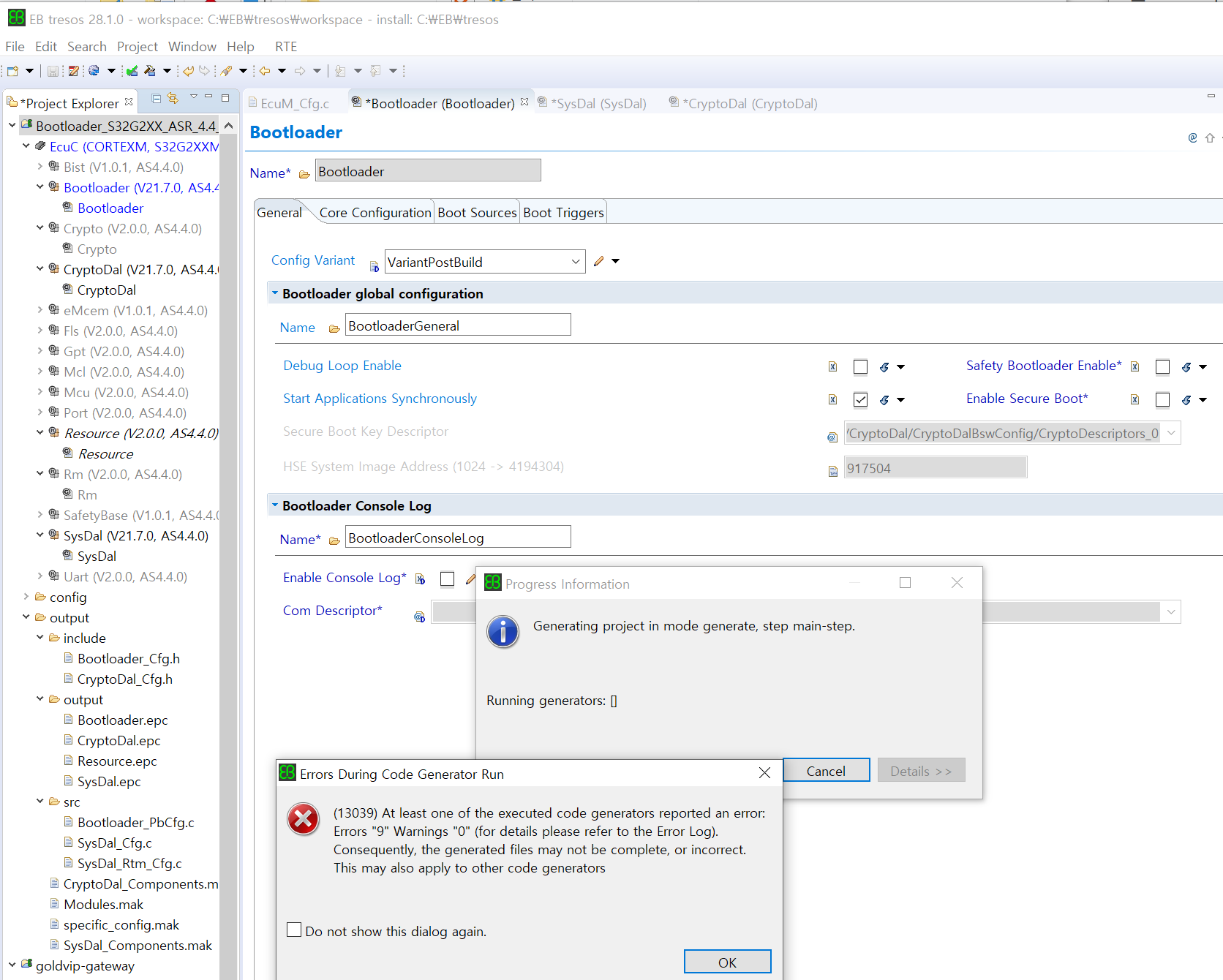The height and width of the screenshot is (980, 1223).
Task: Show error details via Details button
Action: click(x=921, y=770)
